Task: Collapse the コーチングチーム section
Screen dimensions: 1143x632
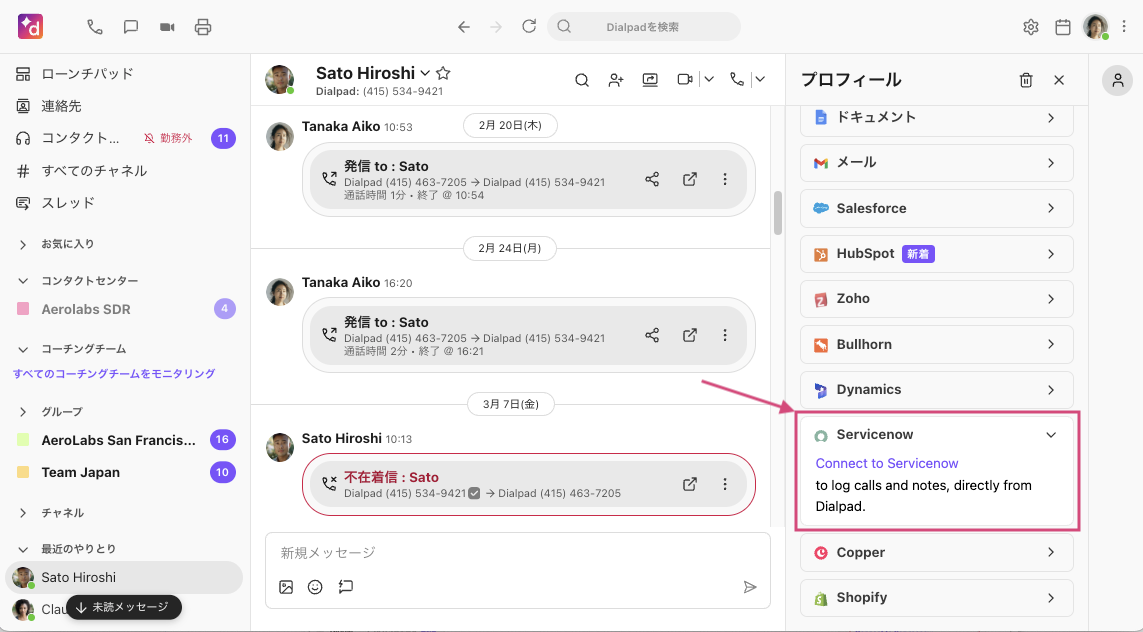Action: [x=23, y=349]
